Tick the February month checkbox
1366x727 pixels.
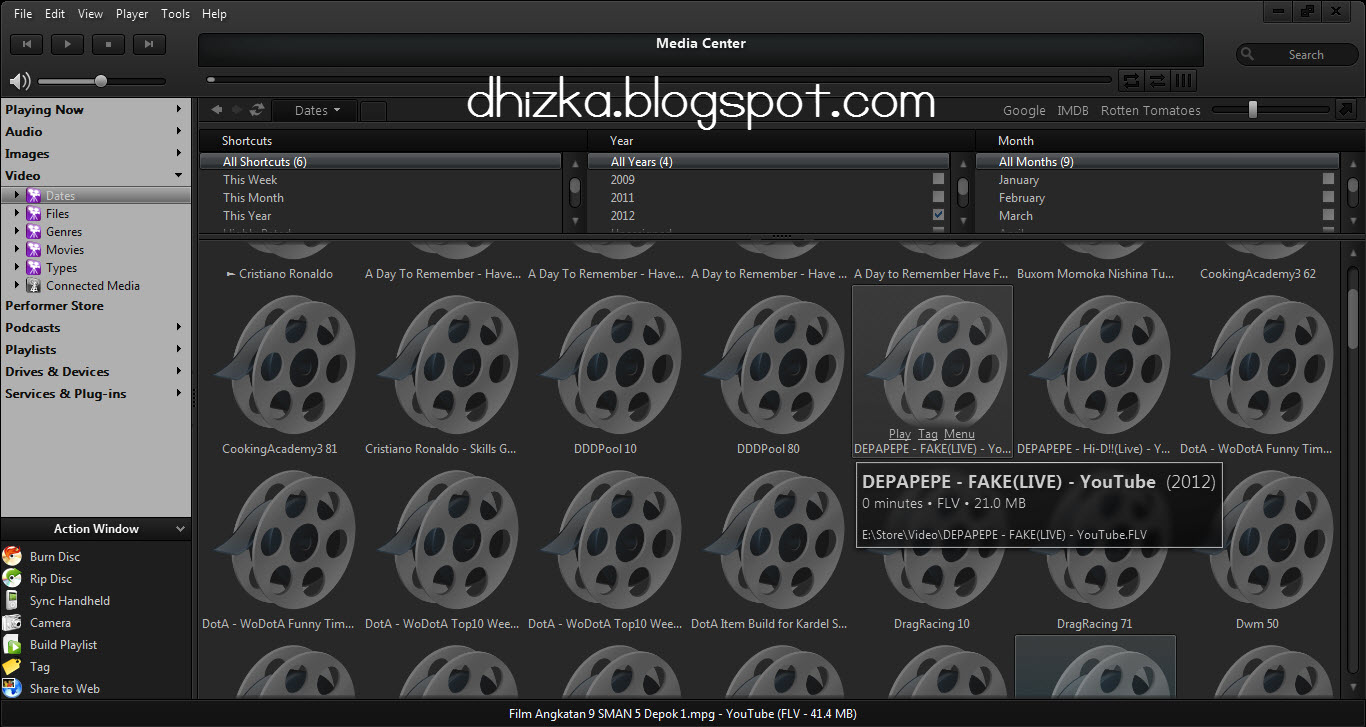(x=1328, y=197)
